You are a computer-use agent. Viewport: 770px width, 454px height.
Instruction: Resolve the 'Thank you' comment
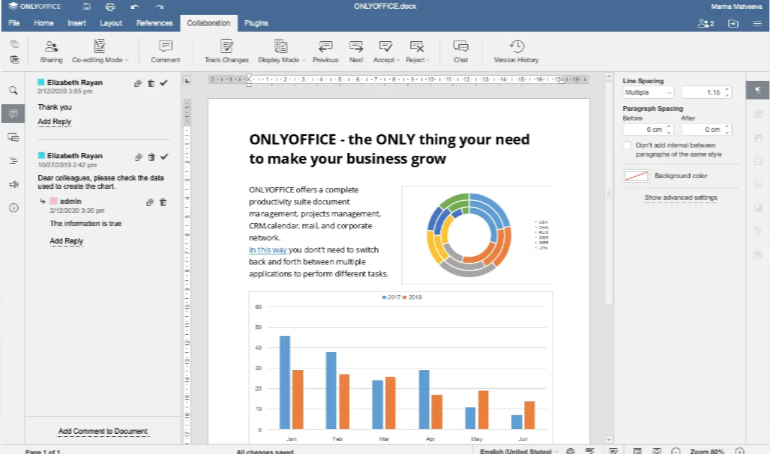tap(164, 83)
